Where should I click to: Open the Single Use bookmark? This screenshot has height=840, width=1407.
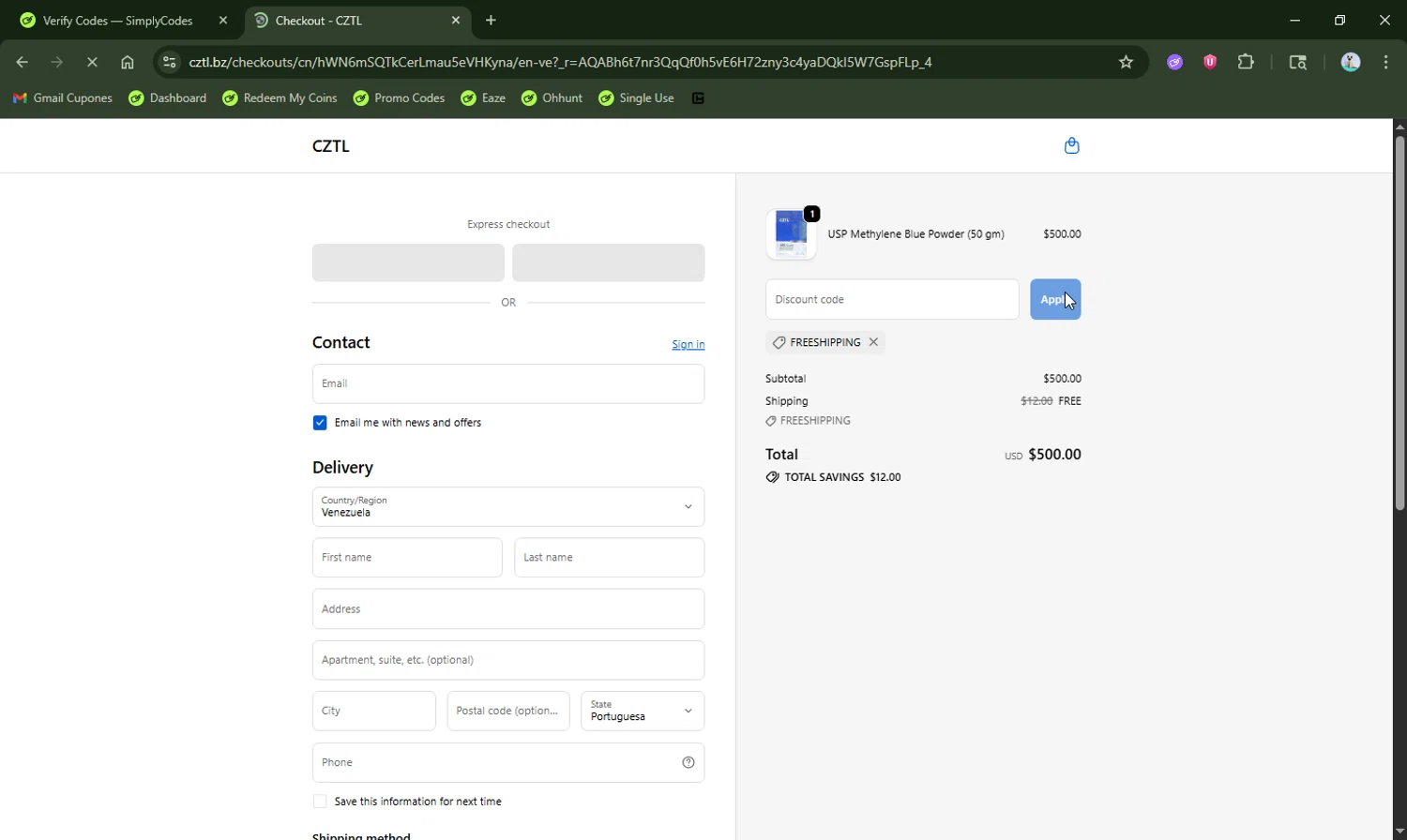click(x=636, y=98)
